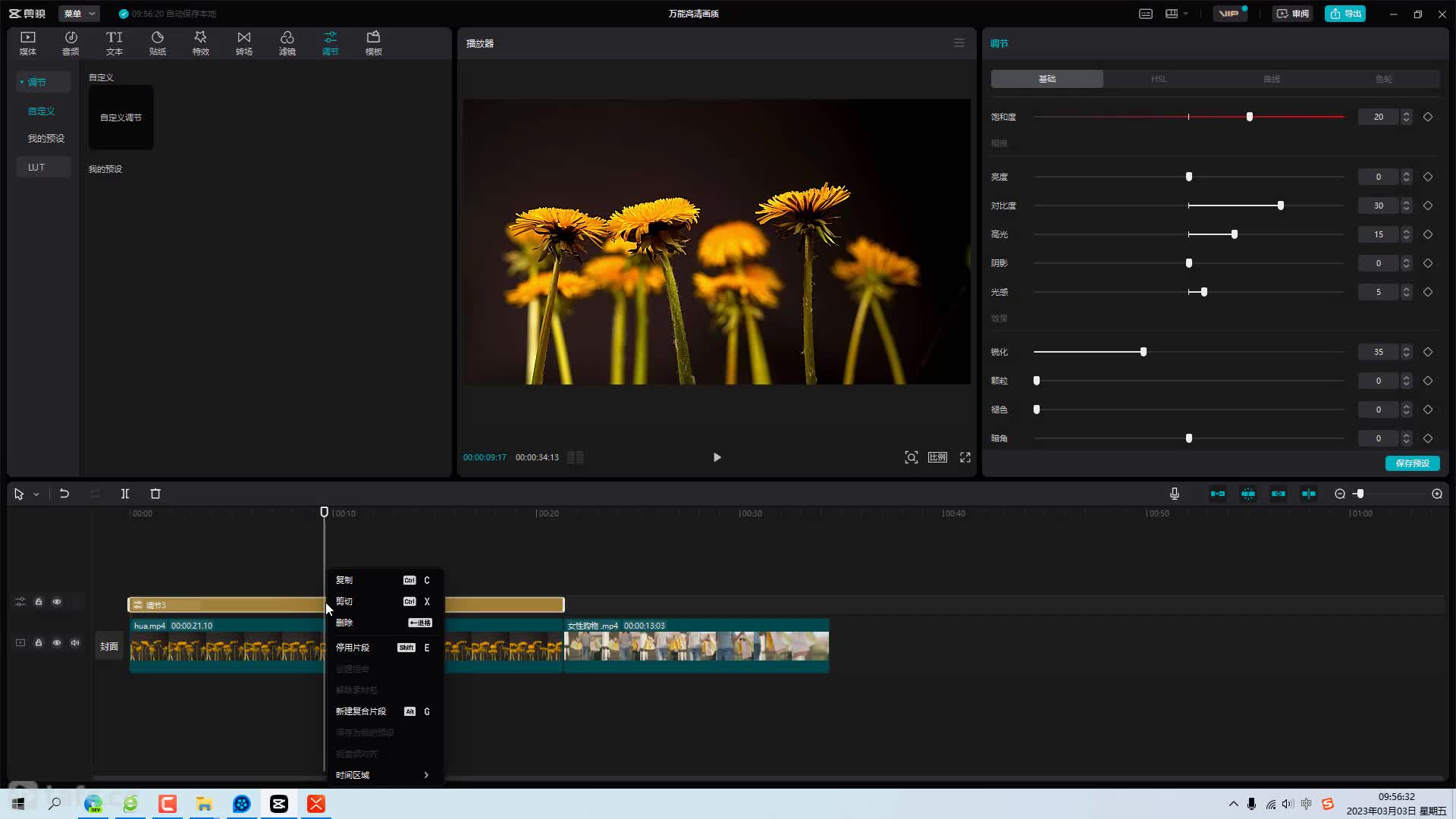Choose 删除 from the context menu
1456x819 pixels.
384,623
